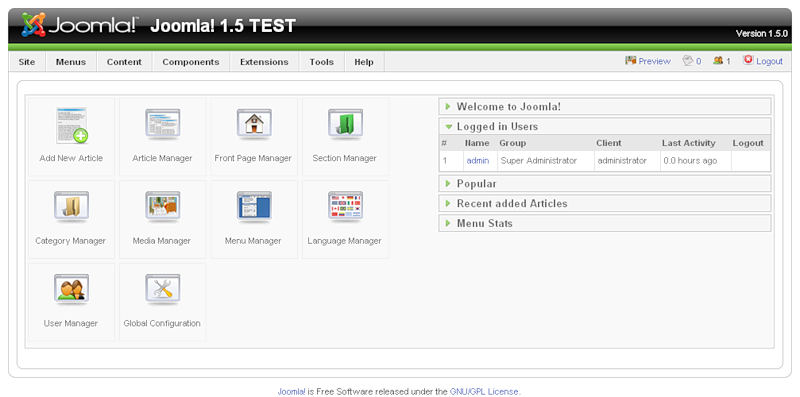Expand the Popular panel
This screenshot has height=397, width=800.
click(605, 184)
